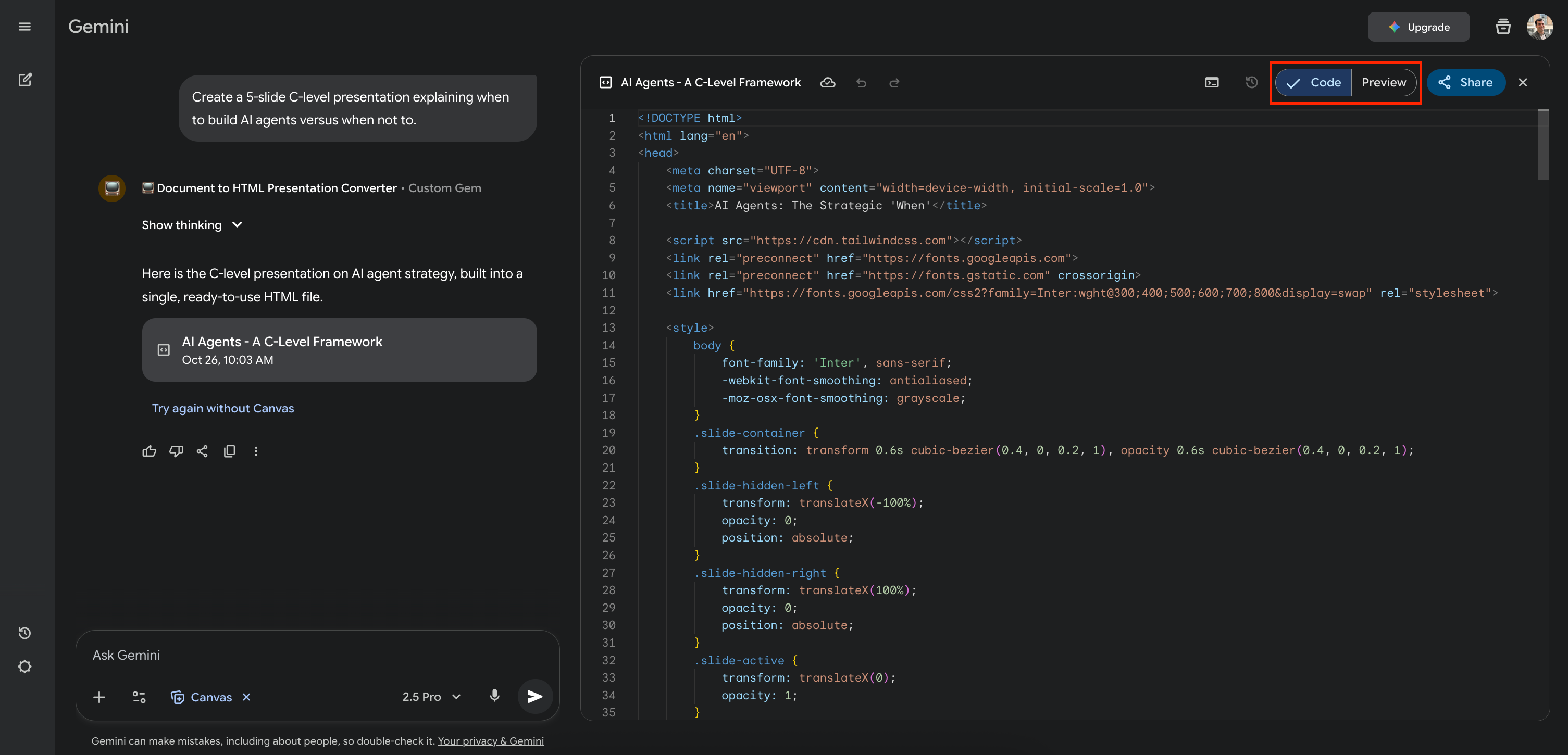This screenshot has height=755, width=1568.
Task: Open the console panel icon
Action: click(x=1211, y=83)
